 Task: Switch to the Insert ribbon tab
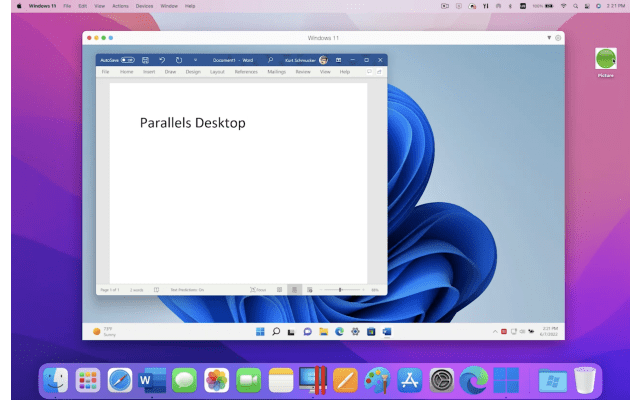coord(149,72)
